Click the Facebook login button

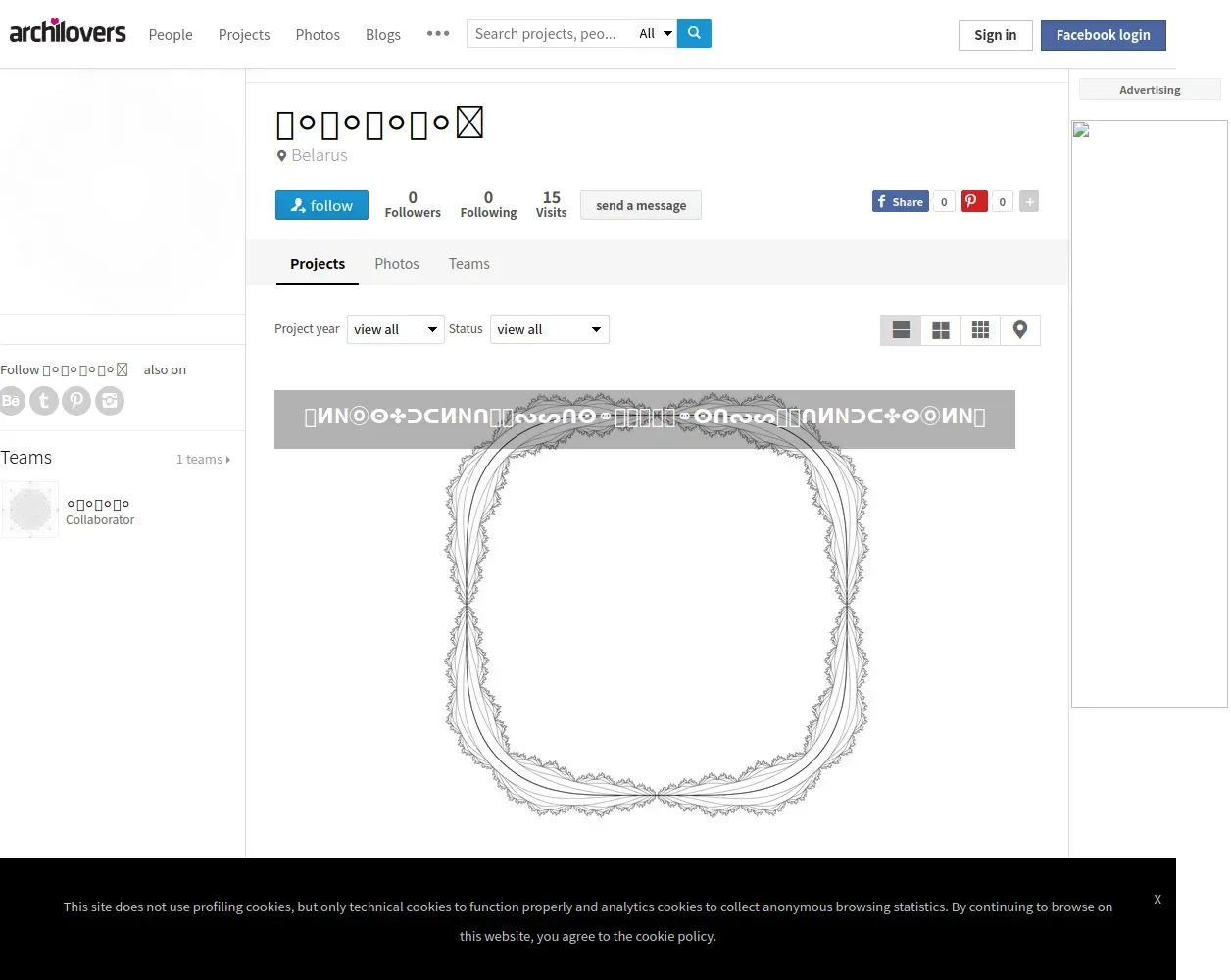[1103, 35]
